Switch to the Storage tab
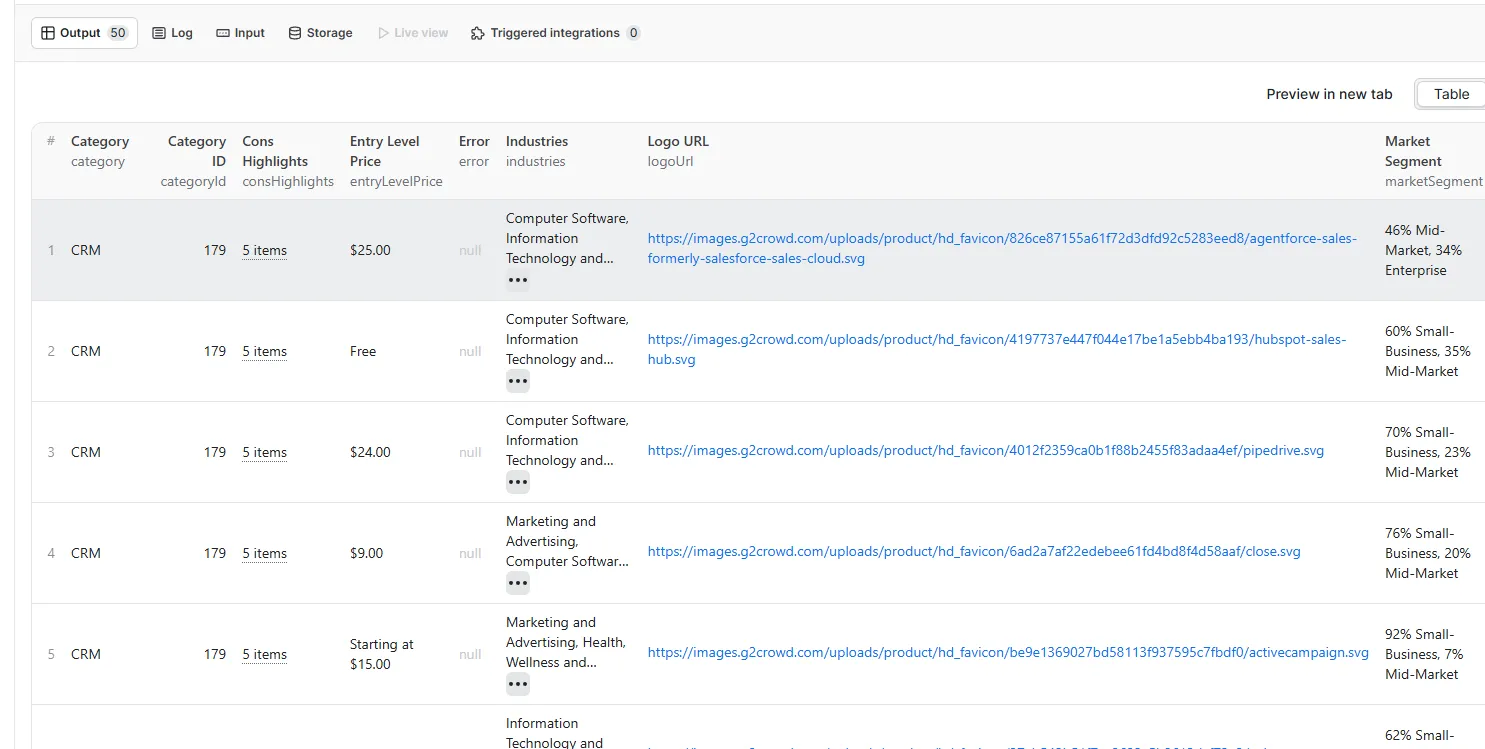The image size is (1485, 749). click(320, 33)
